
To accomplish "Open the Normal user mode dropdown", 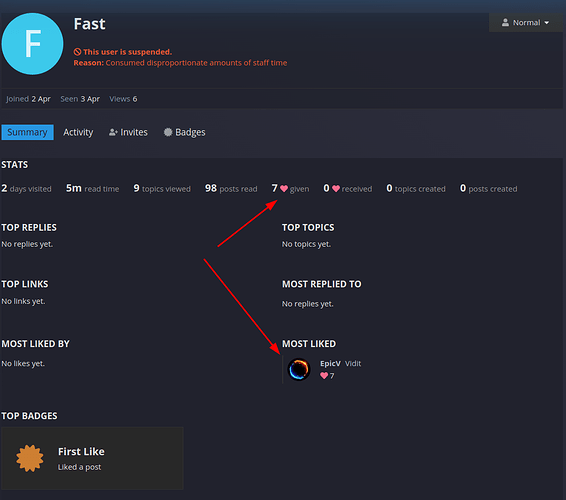I will point(526,23).
